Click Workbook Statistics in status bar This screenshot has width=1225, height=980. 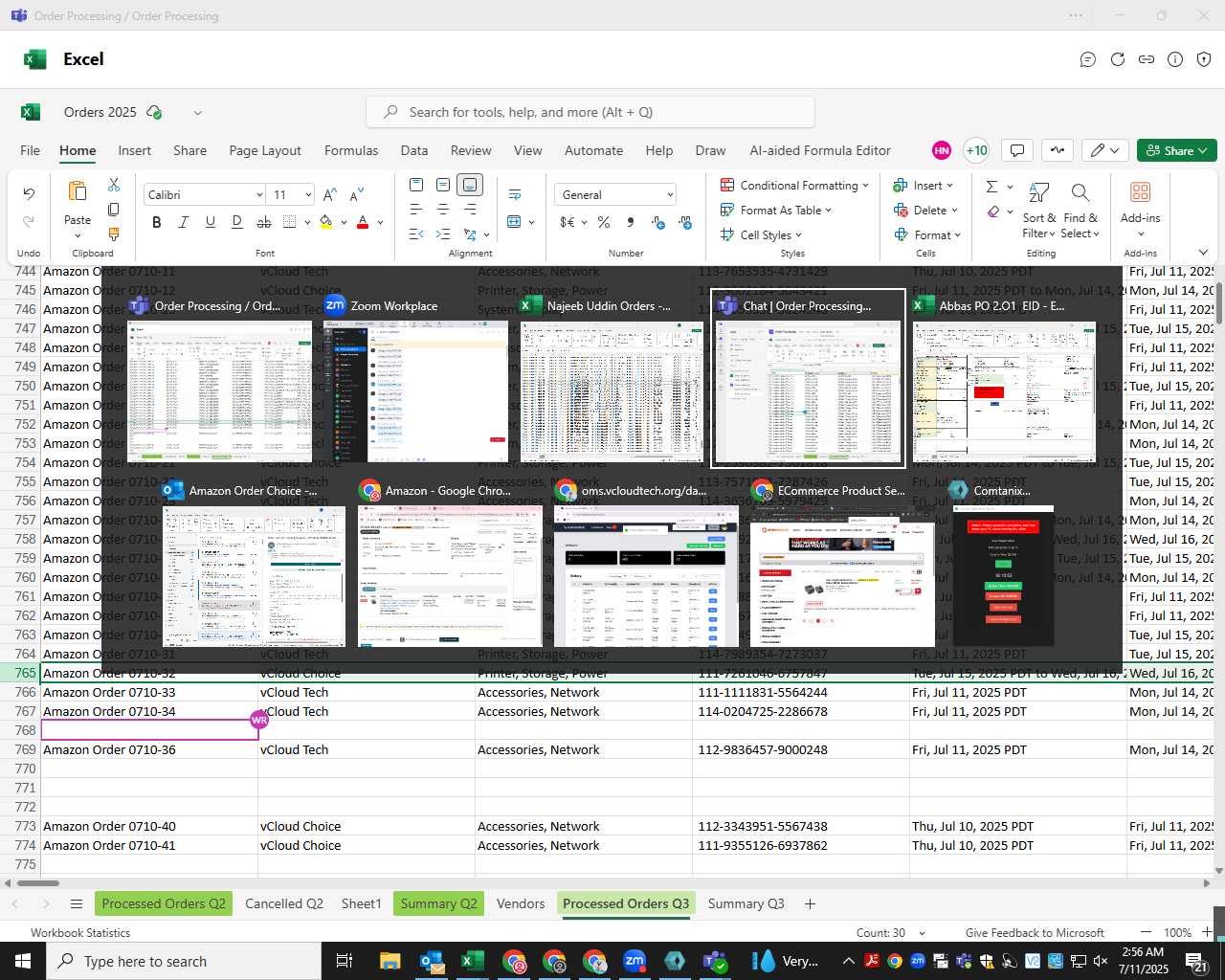tap(80, 933)
